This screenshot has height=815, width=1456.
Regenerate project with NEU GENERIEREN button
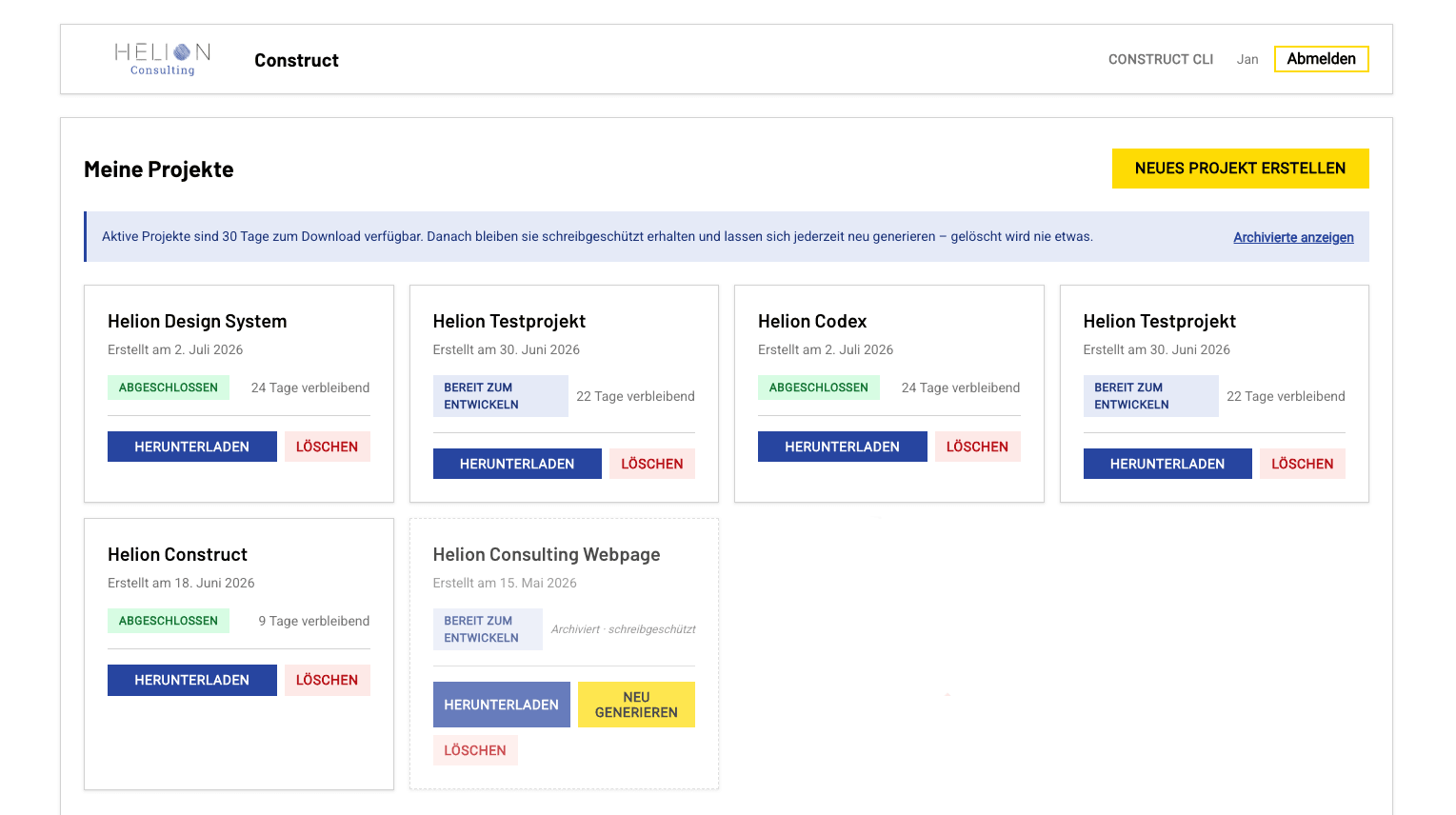coord(636,705)
